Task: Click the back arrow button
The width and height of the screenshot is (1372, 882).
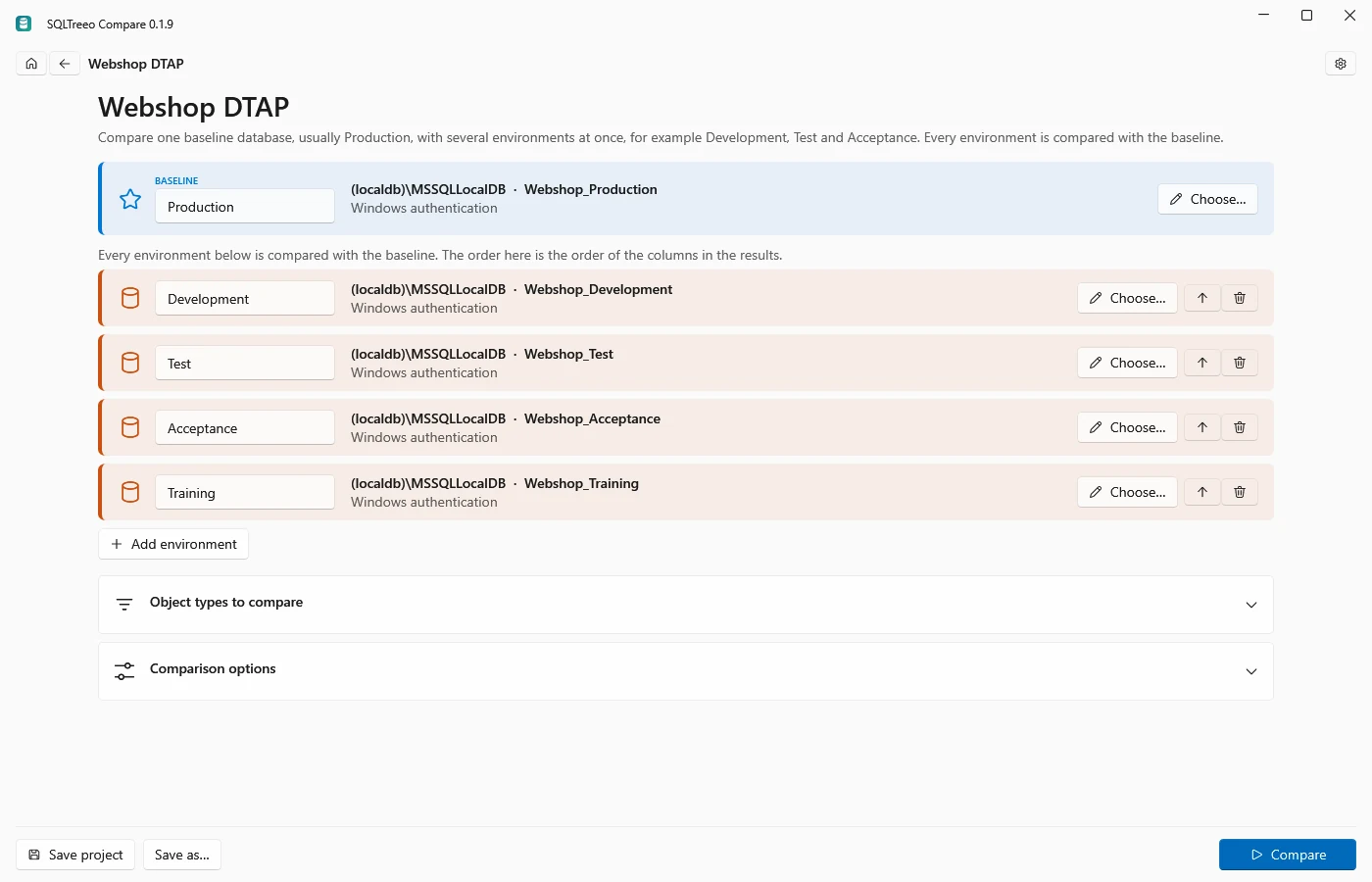Action: tap(65, 64)
